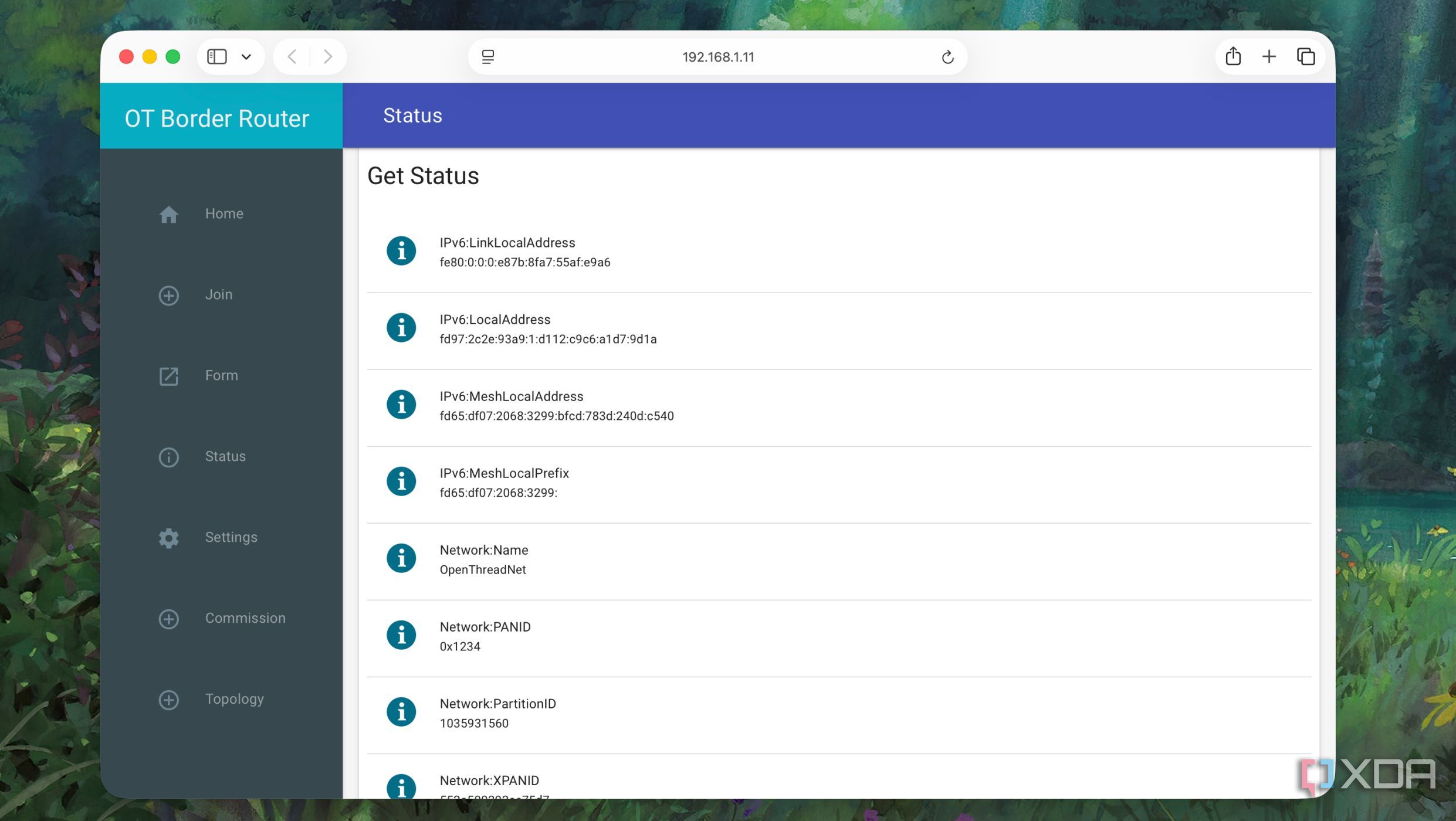Click the Join plus-circle icon
This screenshot has height=821, width=1456.
pos(168,295)
